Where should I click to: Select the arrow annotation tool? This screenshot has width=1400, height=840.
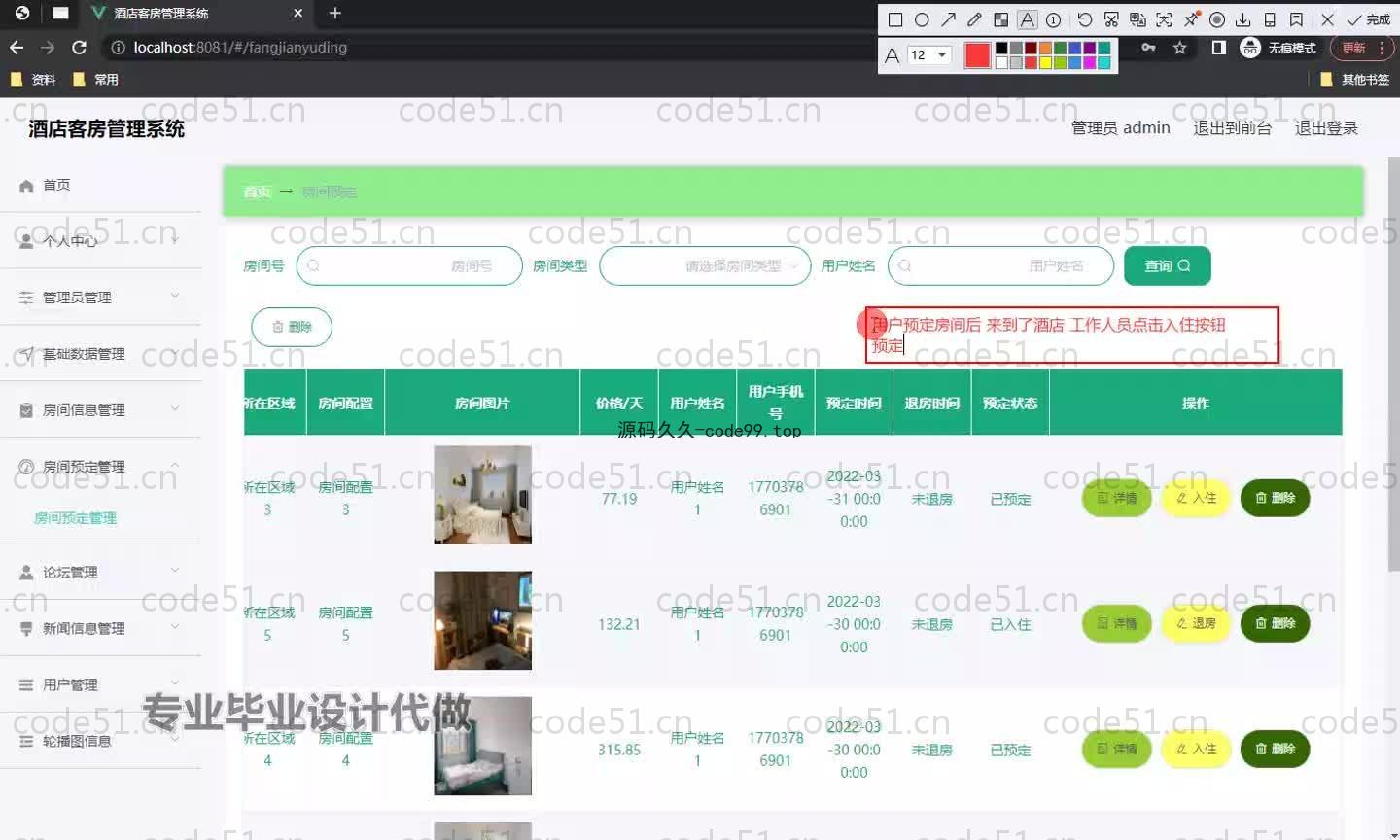pos(948,19)
